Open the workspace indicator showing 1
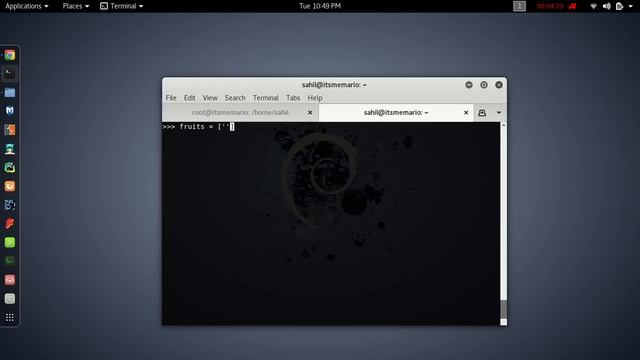The image size is (640, 360). (x=519, y=6)
